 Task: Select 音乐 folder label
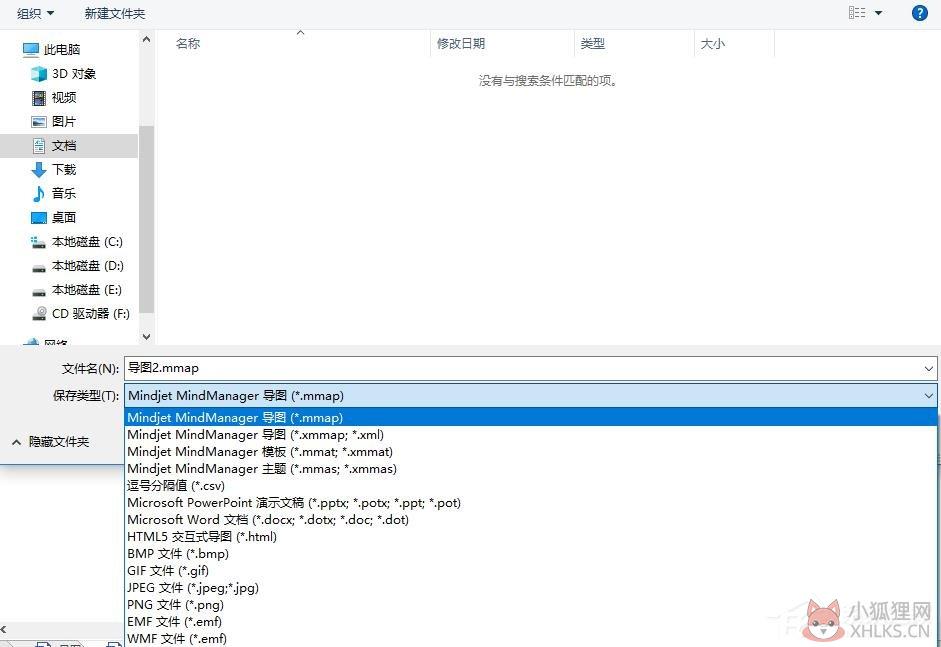[x=64, y=194]
